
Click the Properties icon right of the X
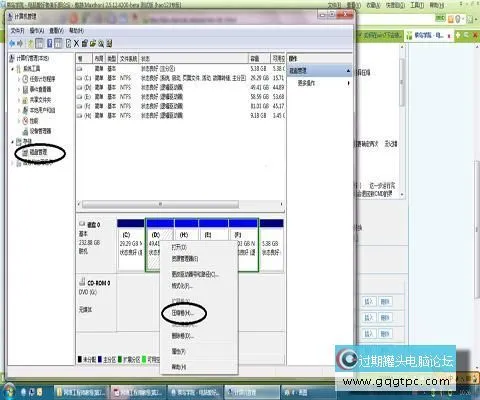[85, 43]
